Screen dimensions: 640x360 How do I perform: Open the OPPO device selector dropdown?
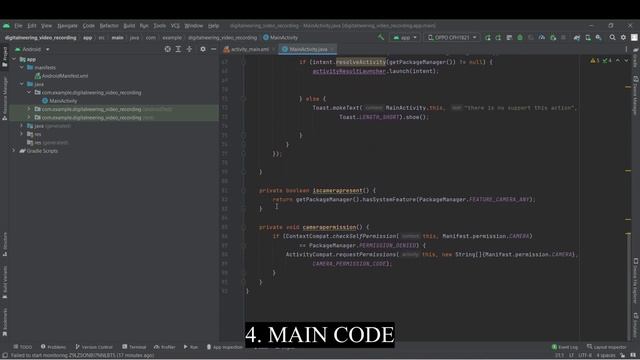452,37
